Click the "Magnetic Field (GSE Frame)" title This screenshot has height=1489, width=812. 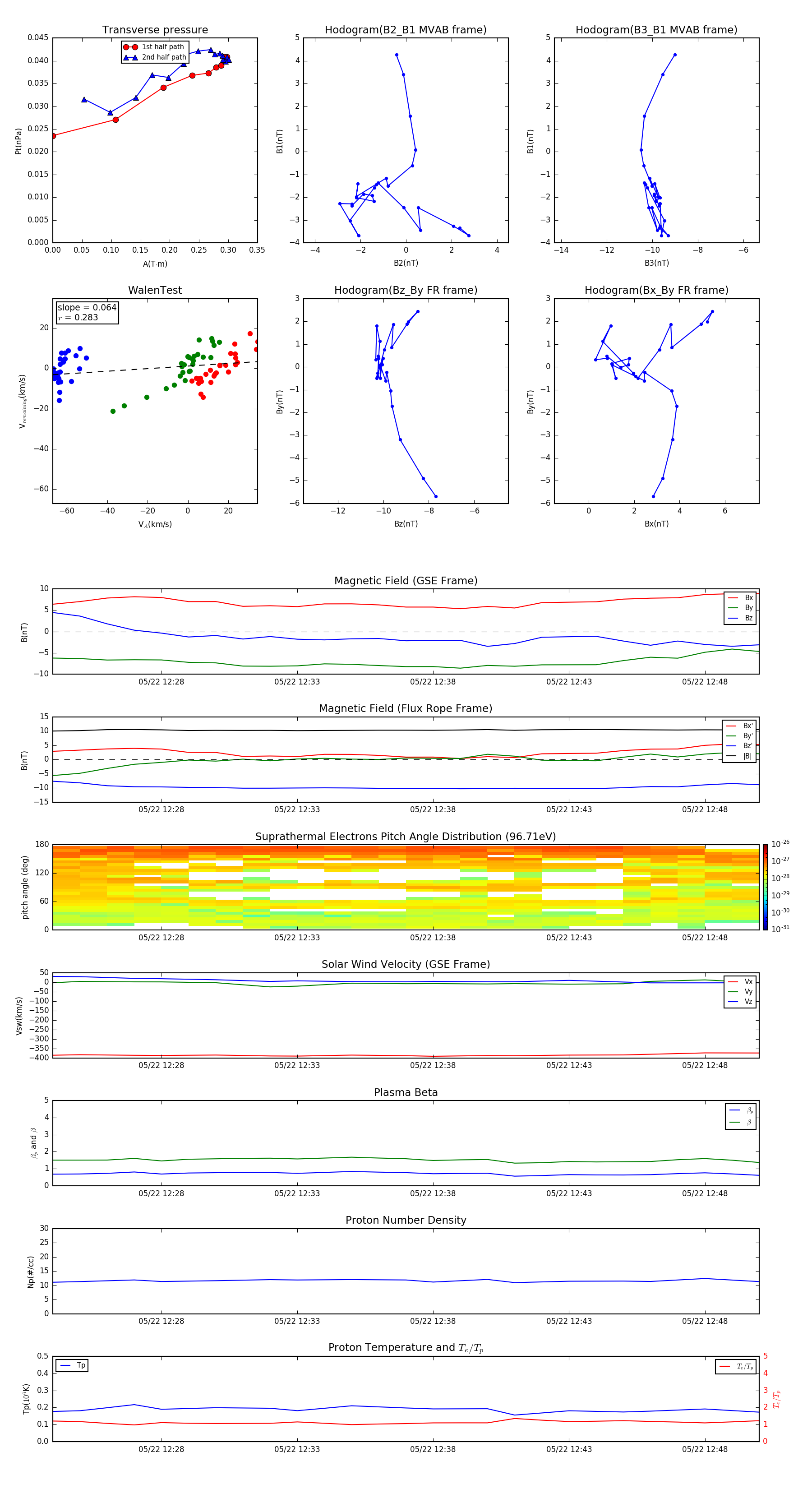(406, 581)
